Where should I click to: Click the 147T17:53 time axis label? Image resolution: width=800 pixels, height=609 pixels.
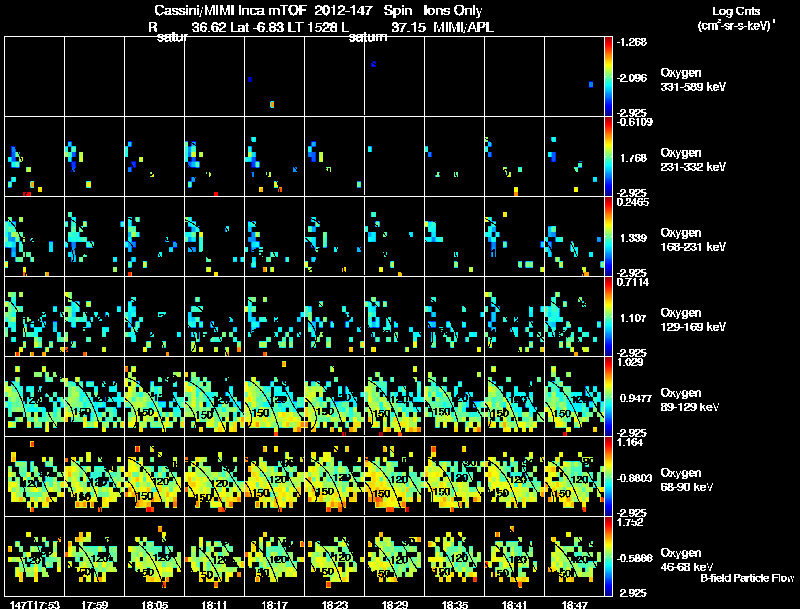[x=35, y=605]
